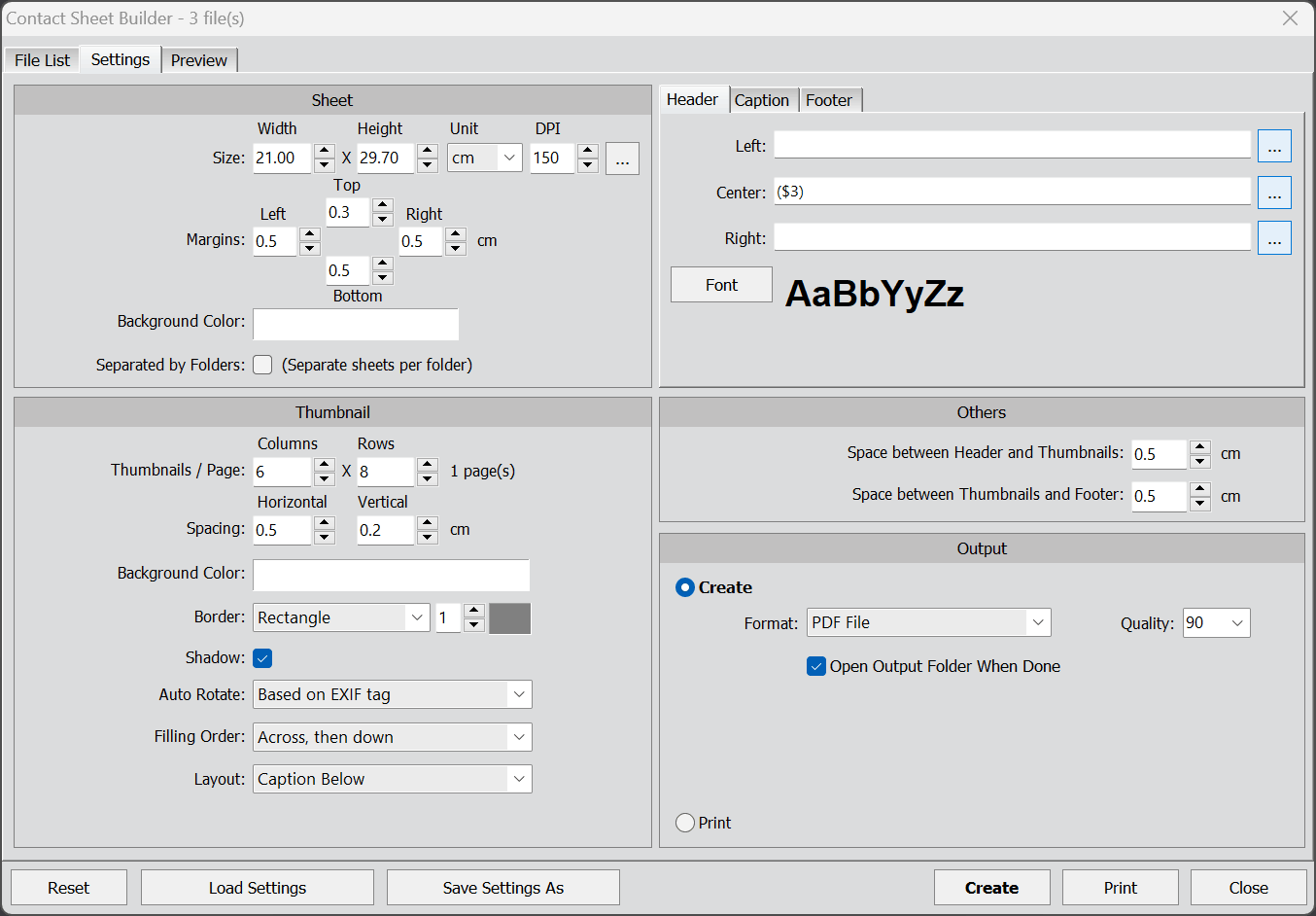Expand the Output Format dropdown
This screenshot has height=916, width=1316.
(928, 622)
